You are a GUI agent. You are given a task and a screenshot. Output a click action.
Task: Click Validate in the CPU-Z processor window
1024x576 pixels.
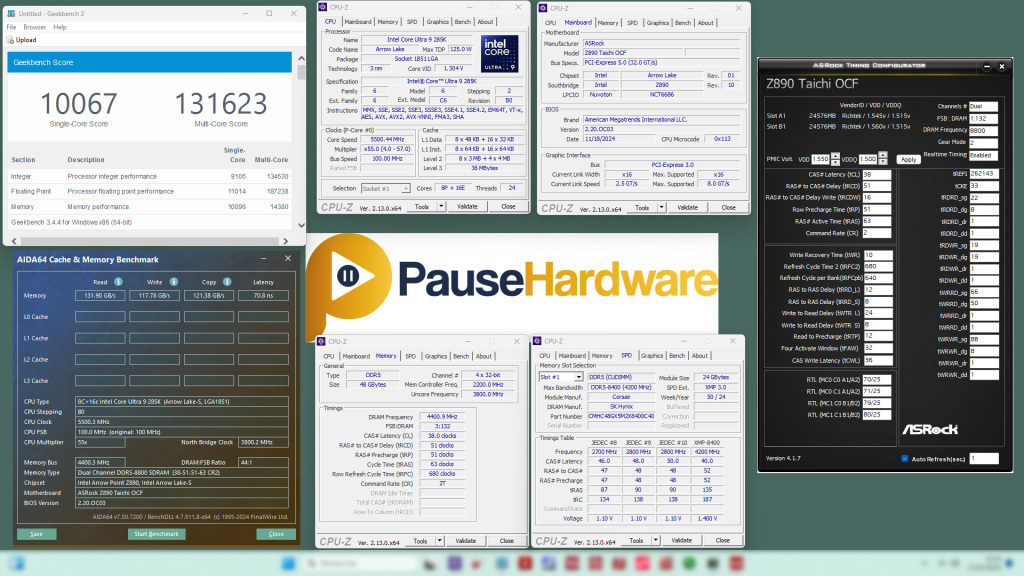coord(467,206)
